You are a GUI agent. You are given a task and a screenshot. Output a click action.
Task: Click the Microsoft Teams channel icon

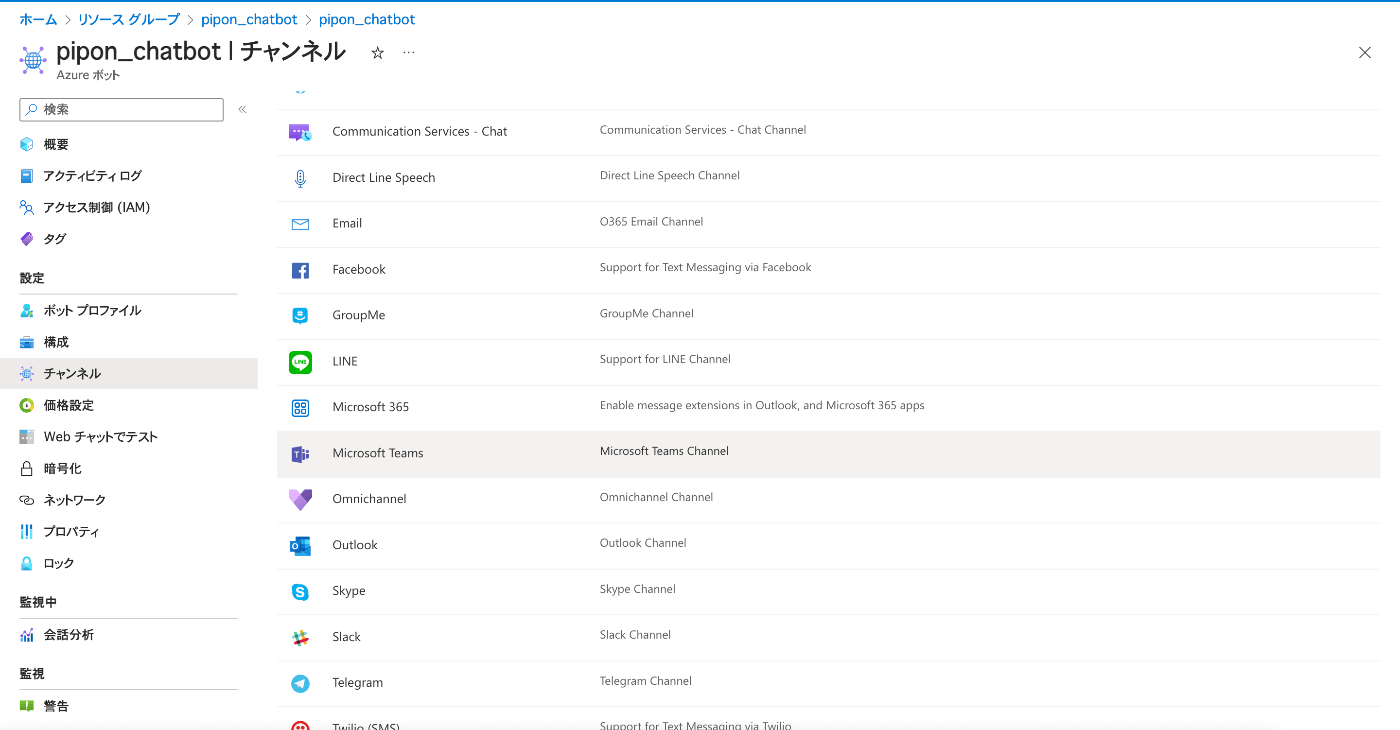coord(300,454)
